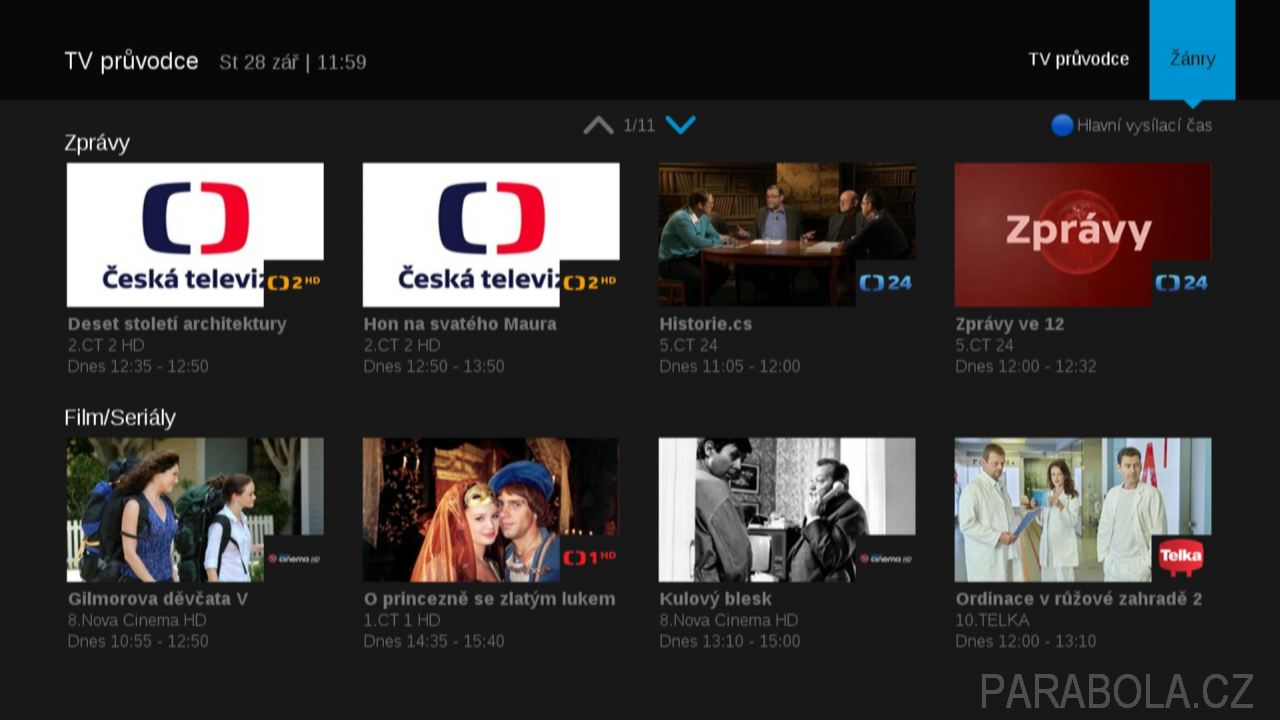Screen dimensions: 1280x720
Task: Click Nova Cinema HD logo on Kulový blesk
Action: click(886, 558)
